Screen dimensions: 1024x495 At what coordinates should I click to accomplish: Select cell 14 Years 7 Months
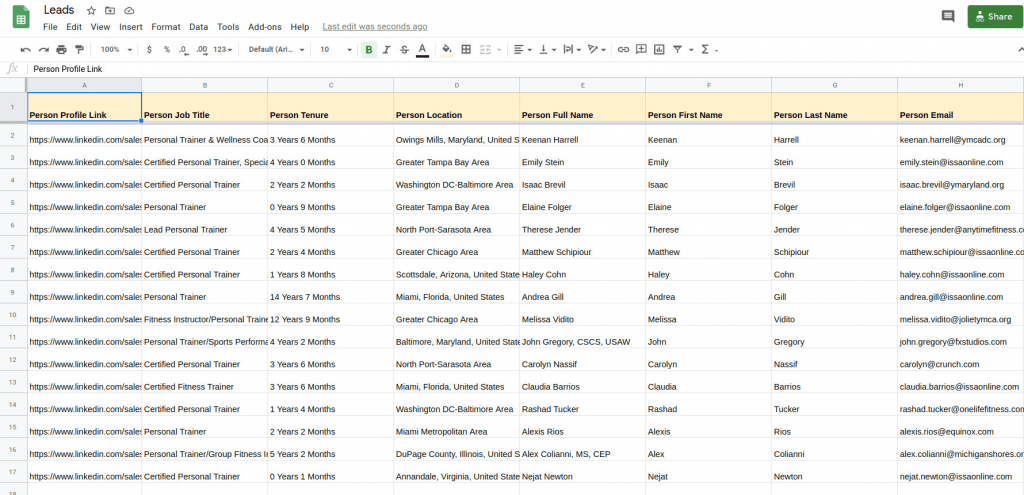pyautogui.click(x=330, y=293)
